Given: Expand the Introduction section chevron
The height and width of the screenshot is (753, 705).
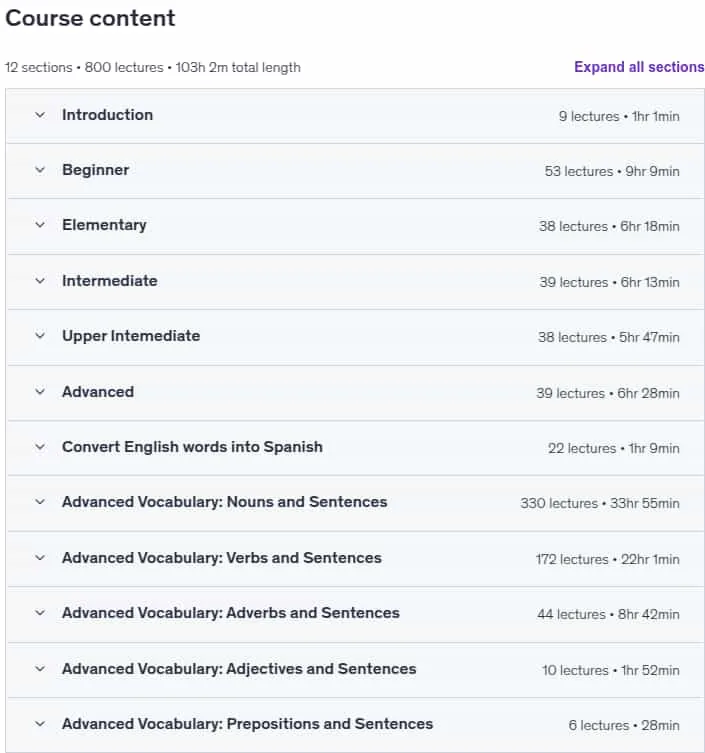Looking at the screenshot, I should pyautogui.click(x=40, y=115).
